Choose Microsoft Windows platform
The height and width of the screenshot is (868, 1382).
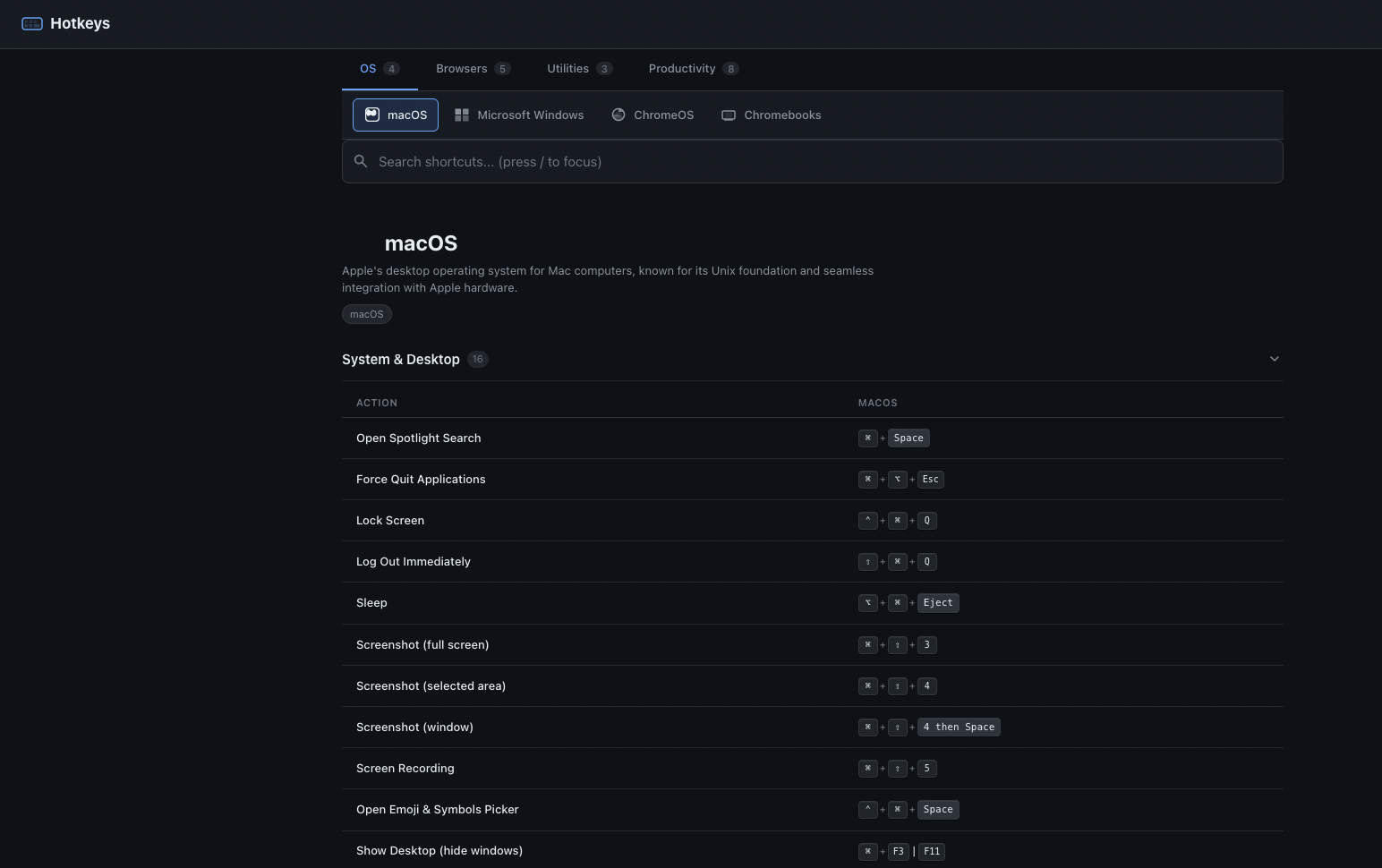(519, 115)
